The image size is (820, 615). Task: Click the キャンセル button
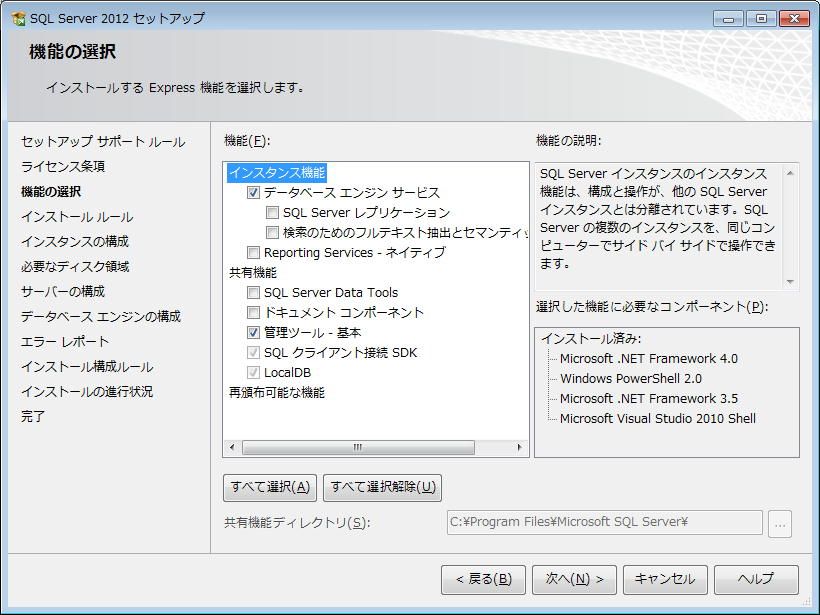coord(665,579)
